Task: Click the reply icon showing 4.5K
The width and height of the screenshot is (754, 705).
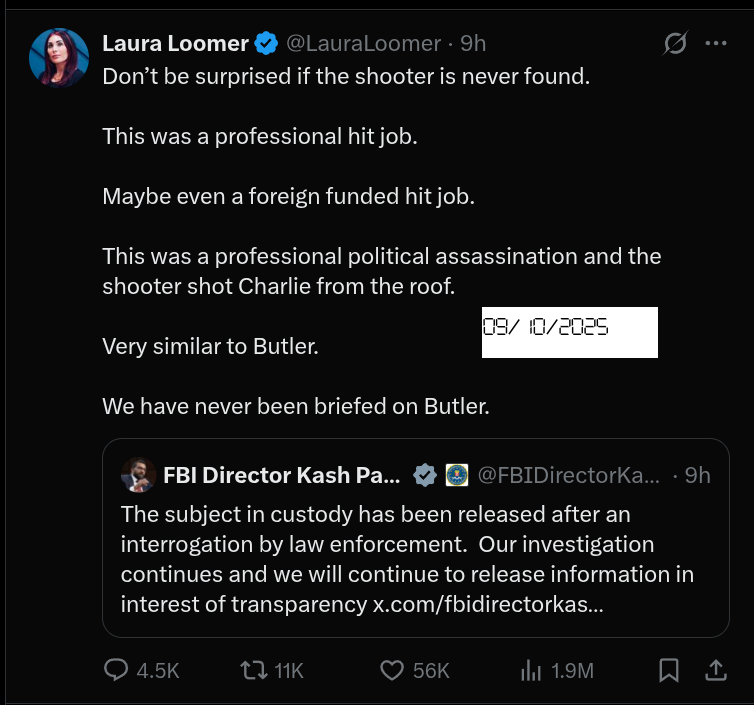Action: (118, 670)
